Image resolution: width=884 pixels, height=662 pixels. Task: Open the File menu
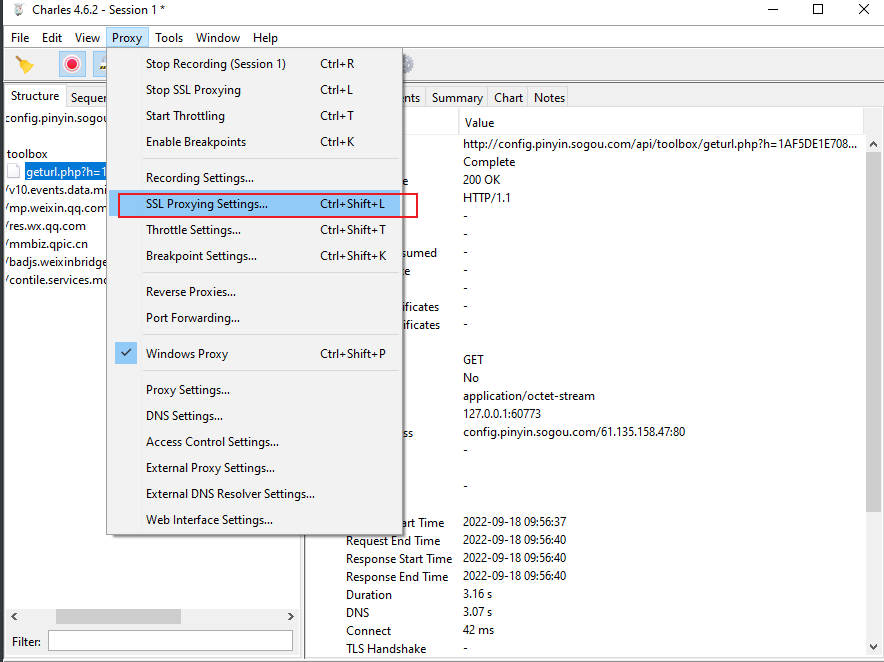coord(20,38)
